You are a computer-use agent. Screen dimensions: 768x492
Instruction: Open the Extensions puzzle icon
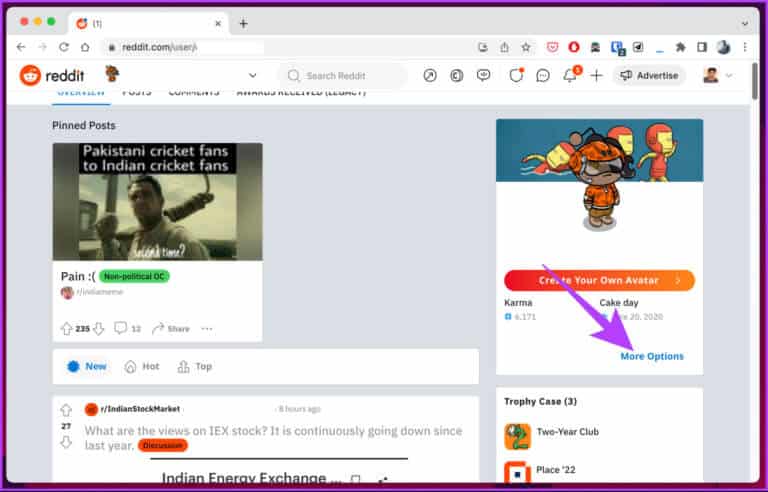(x=680, y=47)
